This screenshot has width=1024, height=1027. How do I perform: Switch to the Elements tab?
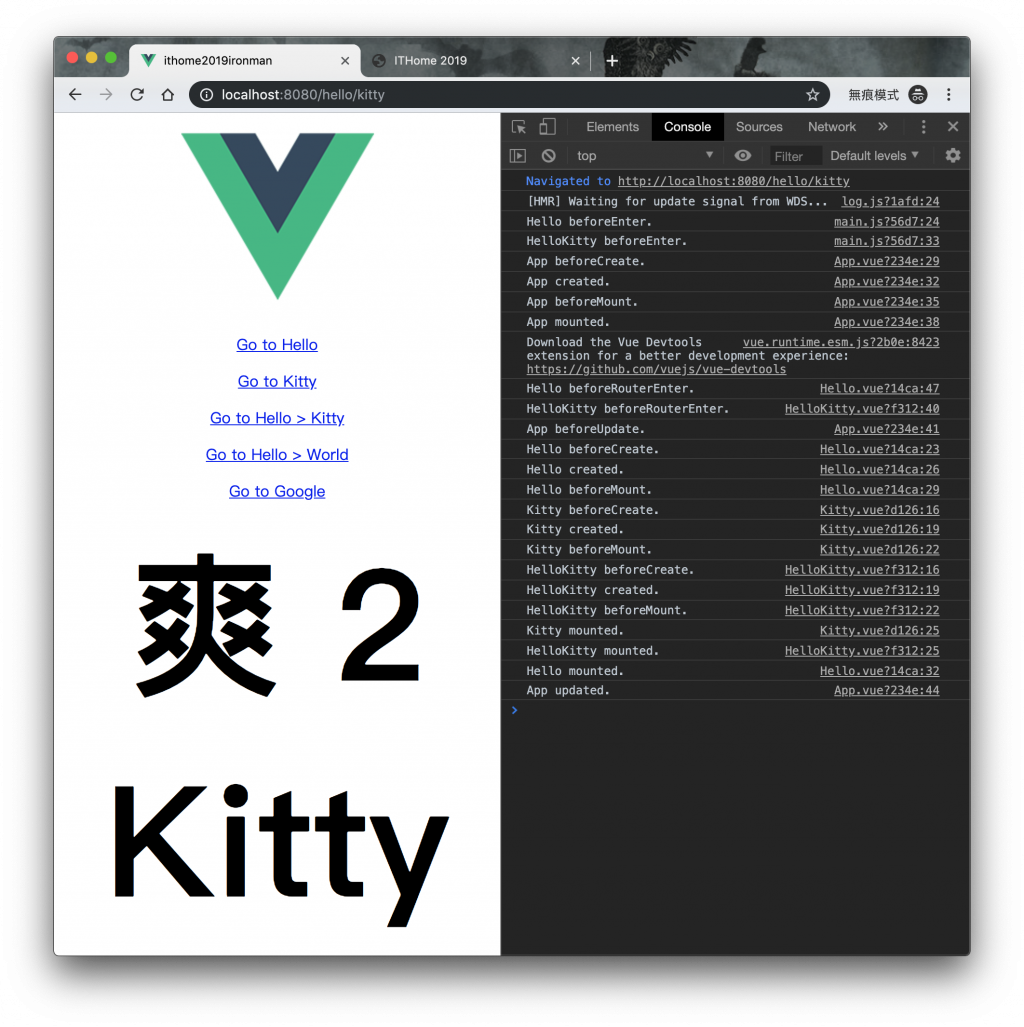[612, 126]
